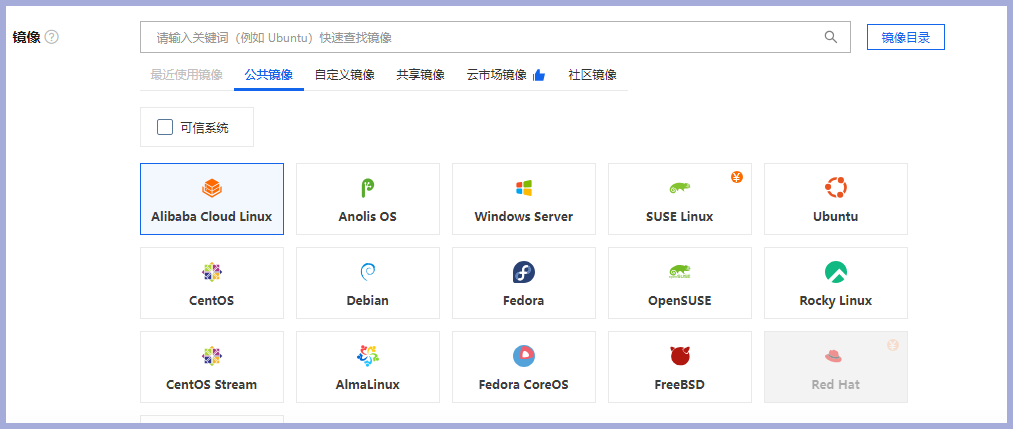Pick the Fedora CoreOS label text

coord(523,384)
